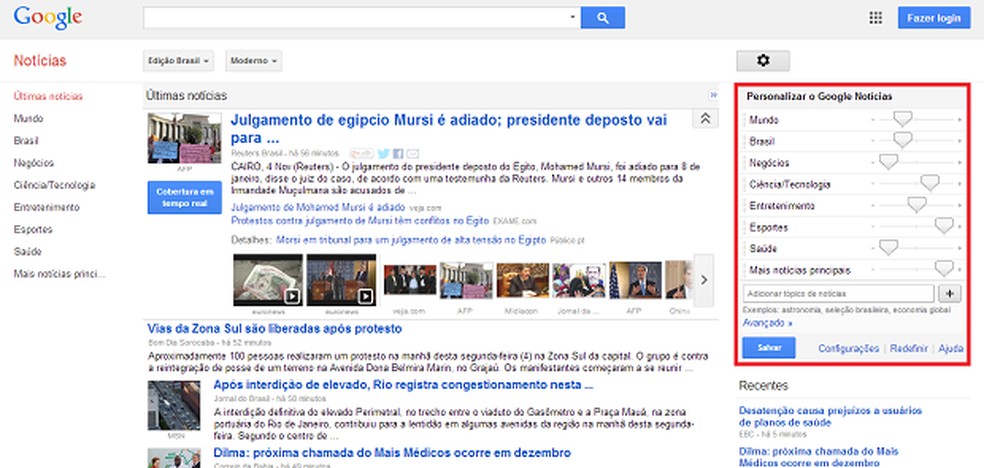
Task: Open the Google apps grid icon
Action: pyautogui.click(x=875, y=18)
